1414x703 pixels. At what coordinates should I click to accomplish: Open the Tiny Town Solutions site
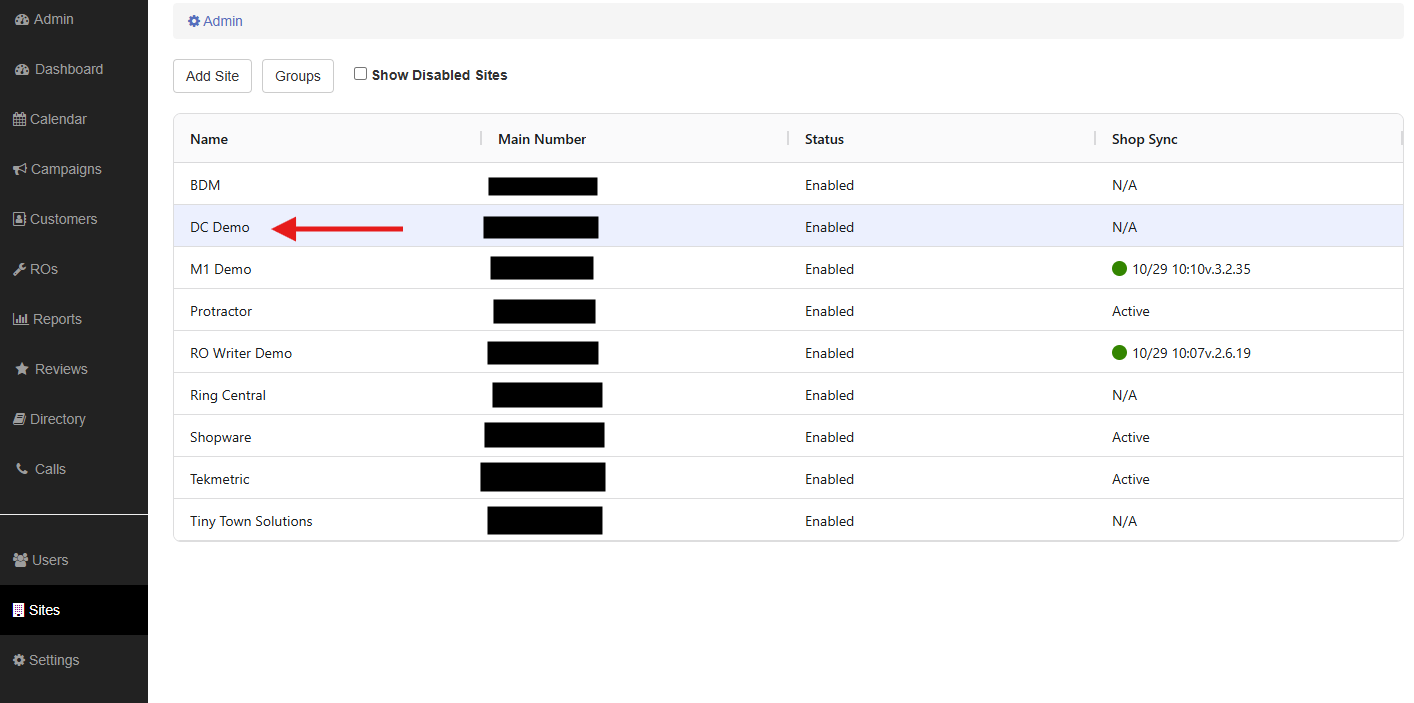tap(251, 521)
